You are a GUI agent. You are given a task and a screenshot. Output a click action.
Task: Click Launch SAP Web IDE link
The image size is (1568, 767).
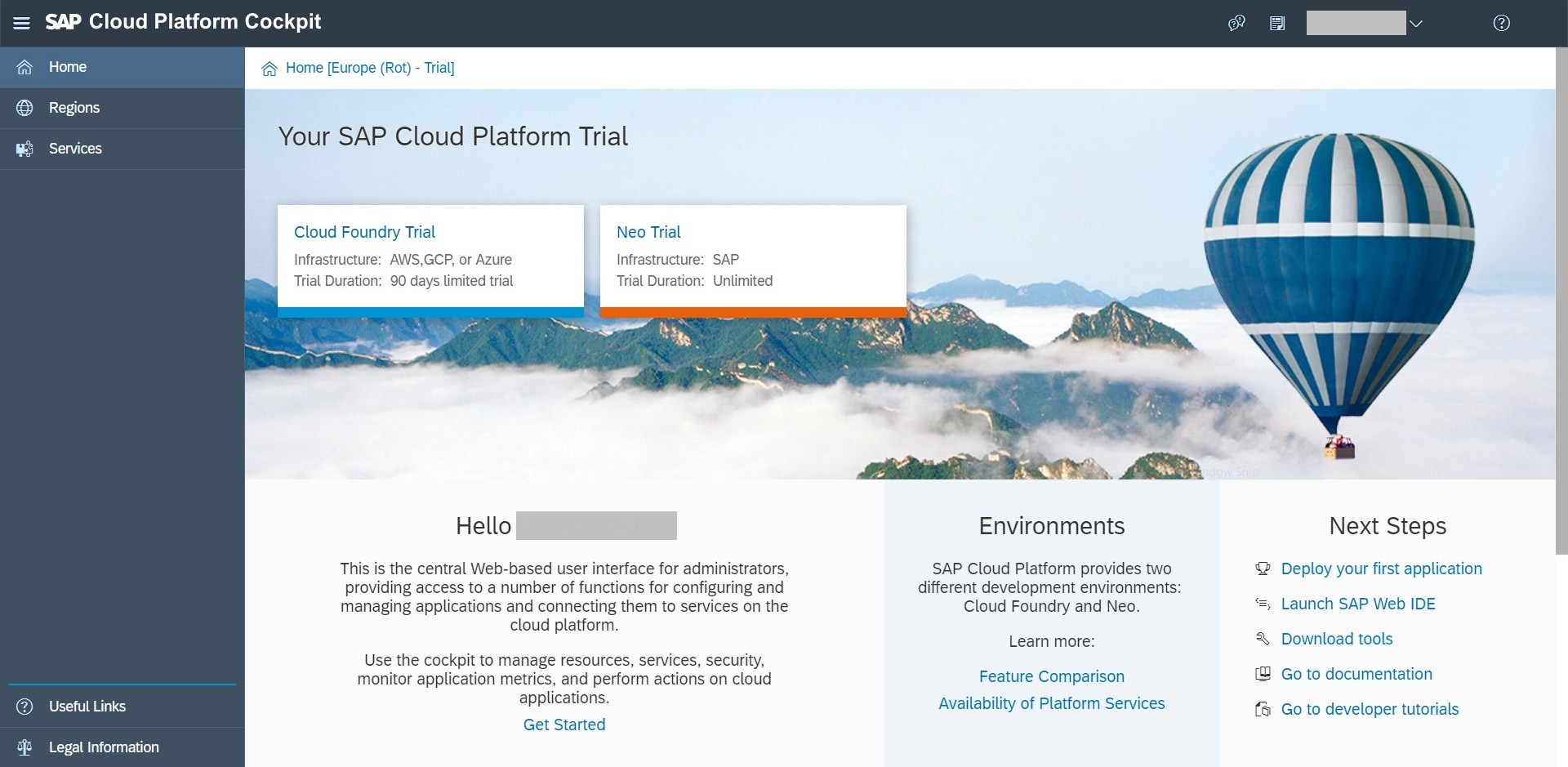tap(1358, 604)
